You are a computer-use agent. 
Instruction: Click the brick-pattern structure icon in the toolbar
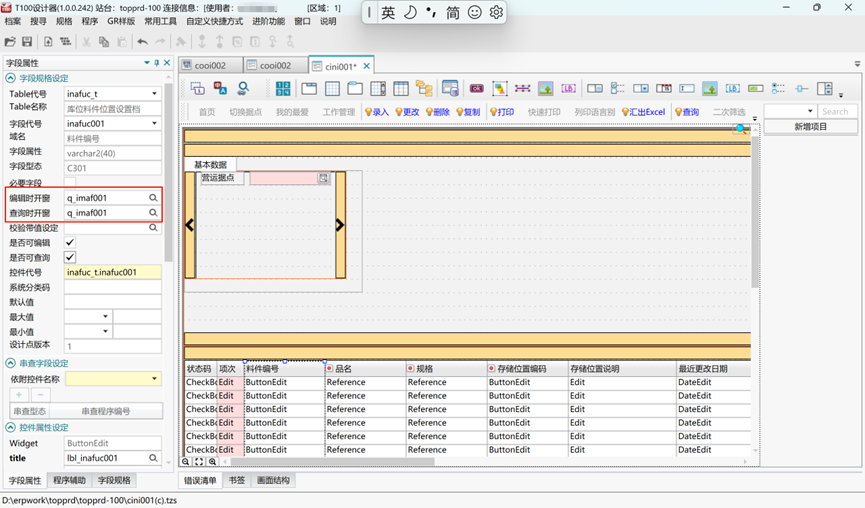click(x=66, y=41)
